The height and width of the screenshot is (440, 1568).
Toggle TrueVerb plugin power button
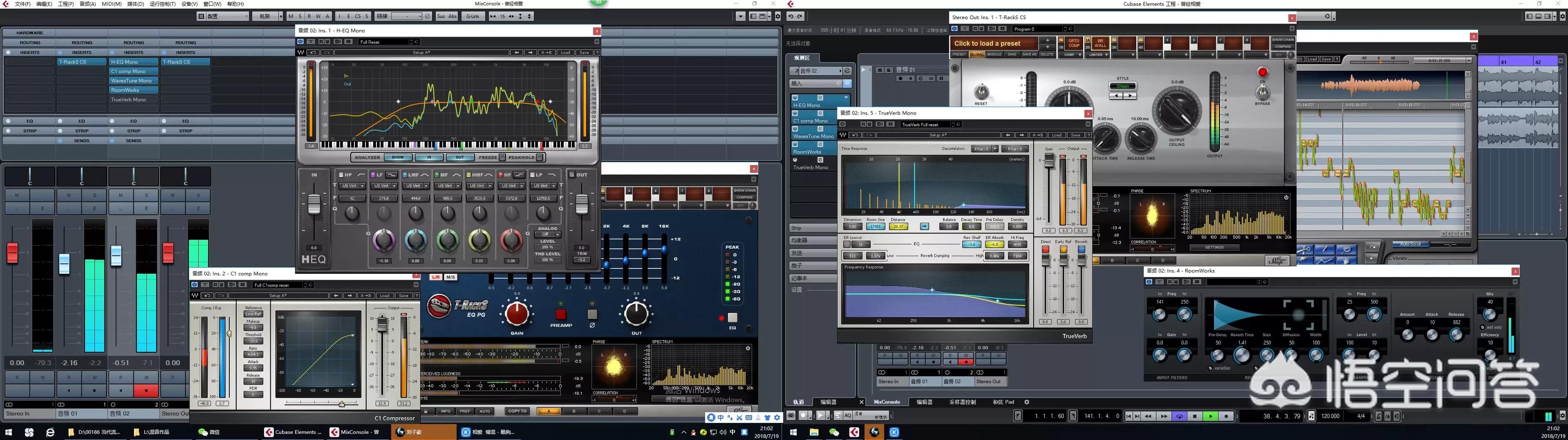pyautogui.click(x=843, y=124)
